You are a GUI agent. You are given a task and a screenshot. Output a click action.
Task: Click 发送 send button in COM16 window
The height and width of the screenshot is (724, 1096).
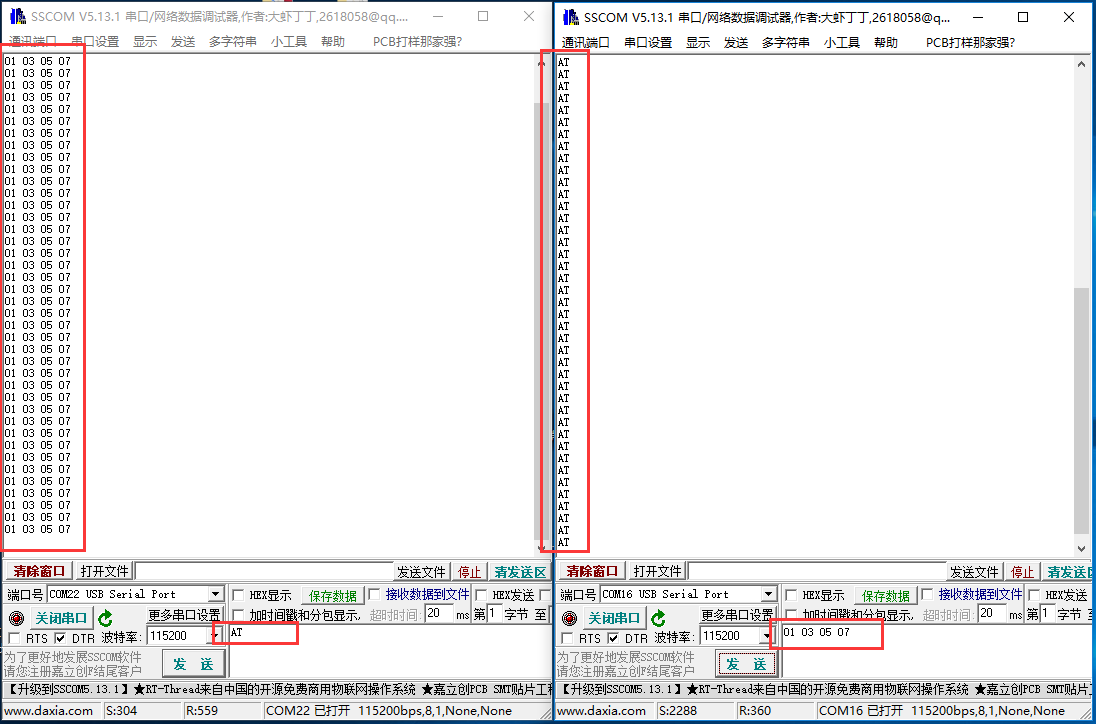point(747,664)
